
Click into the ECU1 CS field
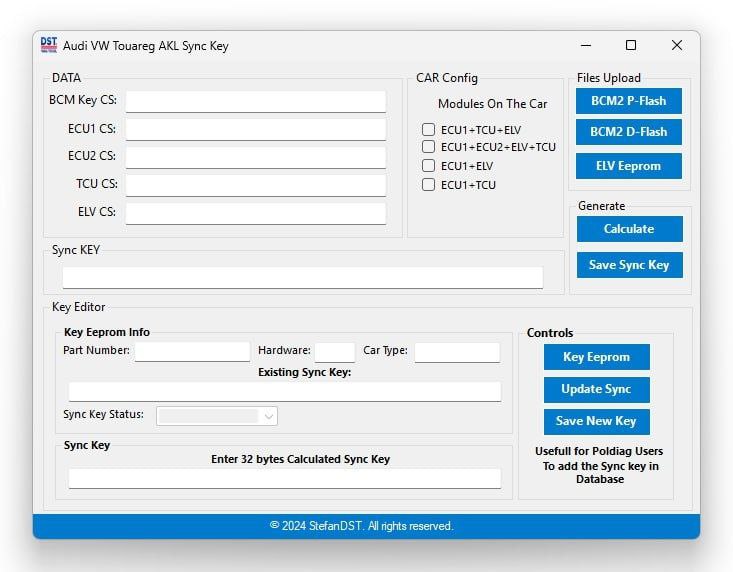pyautogui.click(x=255, y=129)
